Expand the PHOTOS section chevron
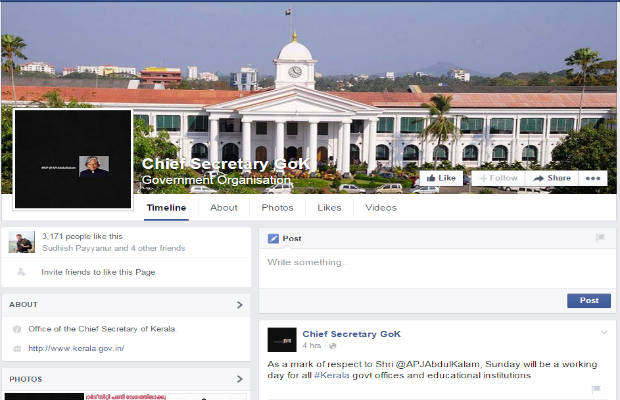 tap(240, 379)
